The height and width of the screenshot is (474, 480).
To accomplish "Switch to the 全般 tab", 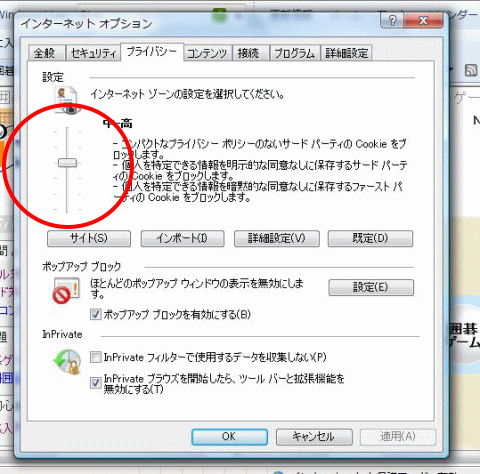I will point(45,53).
